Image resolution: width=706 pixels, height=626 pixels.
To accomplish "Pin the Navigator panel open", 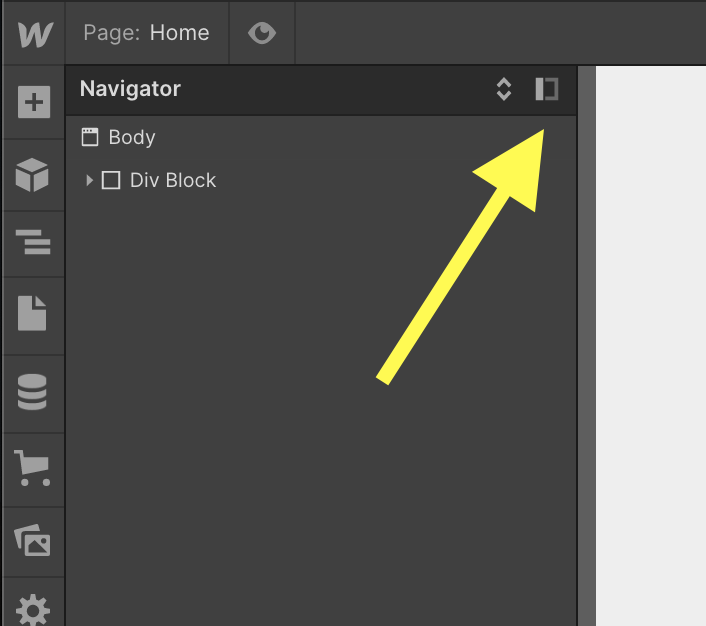I will click(546, 89).
